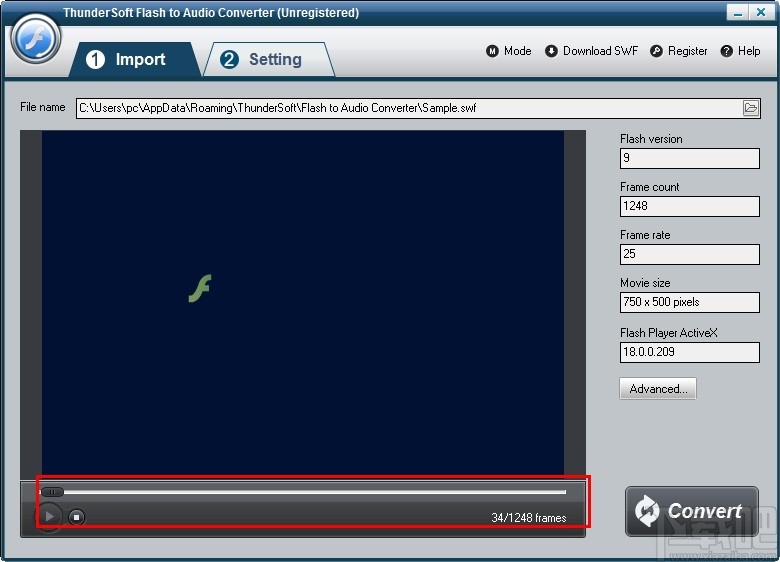The height and width of the screenshot is (562, 780).
Task: Open the Mode menu
Action: pyautogui.click(x=508, y=51)
